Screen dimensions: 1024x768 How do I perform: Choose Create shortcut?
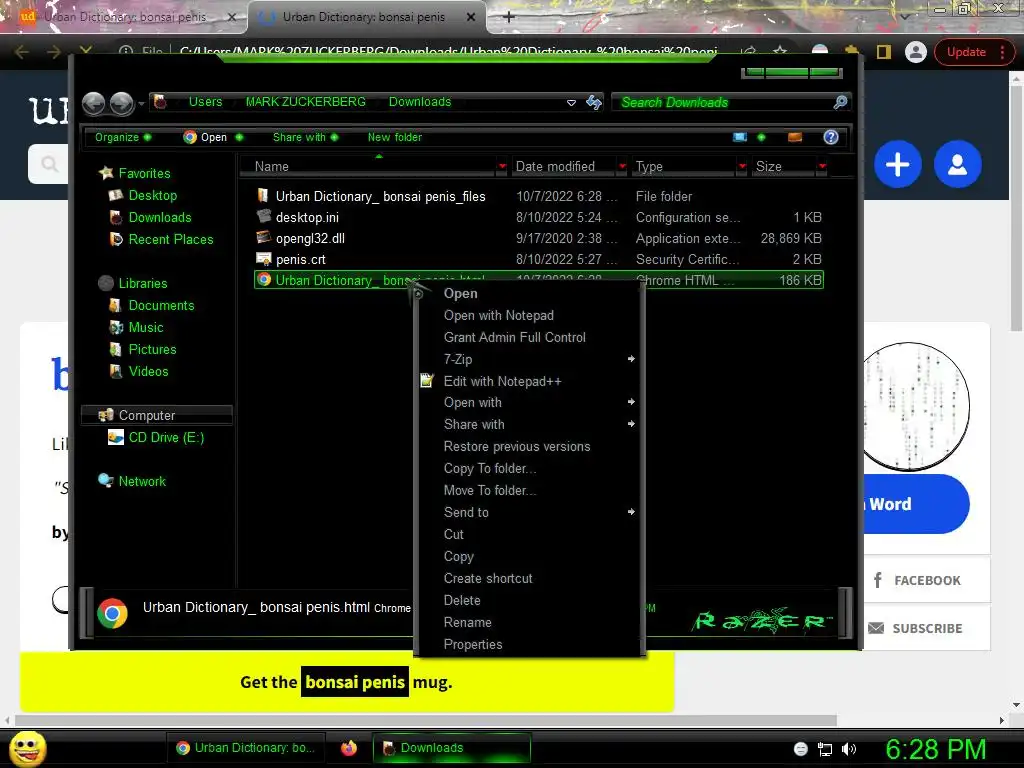(x=530, y=579)
